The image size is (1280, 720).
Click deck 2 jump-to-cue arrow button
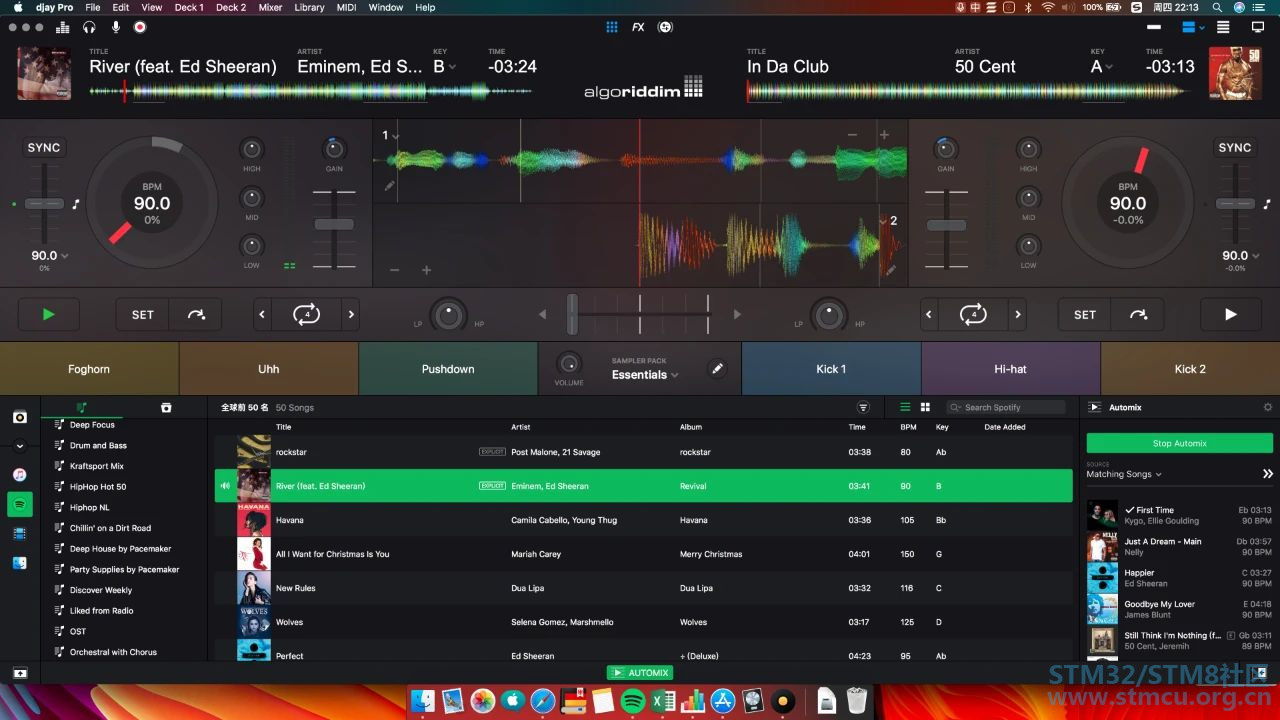[x=1138, y=314]
